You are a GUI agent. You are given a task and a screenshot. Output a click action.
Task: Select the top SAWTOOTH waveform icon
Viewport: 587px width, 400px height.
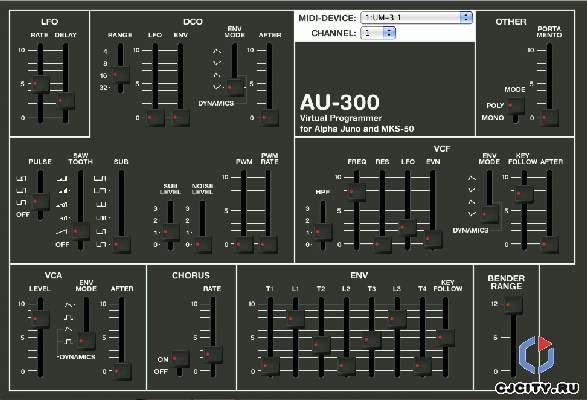click(x=62, y=179)
